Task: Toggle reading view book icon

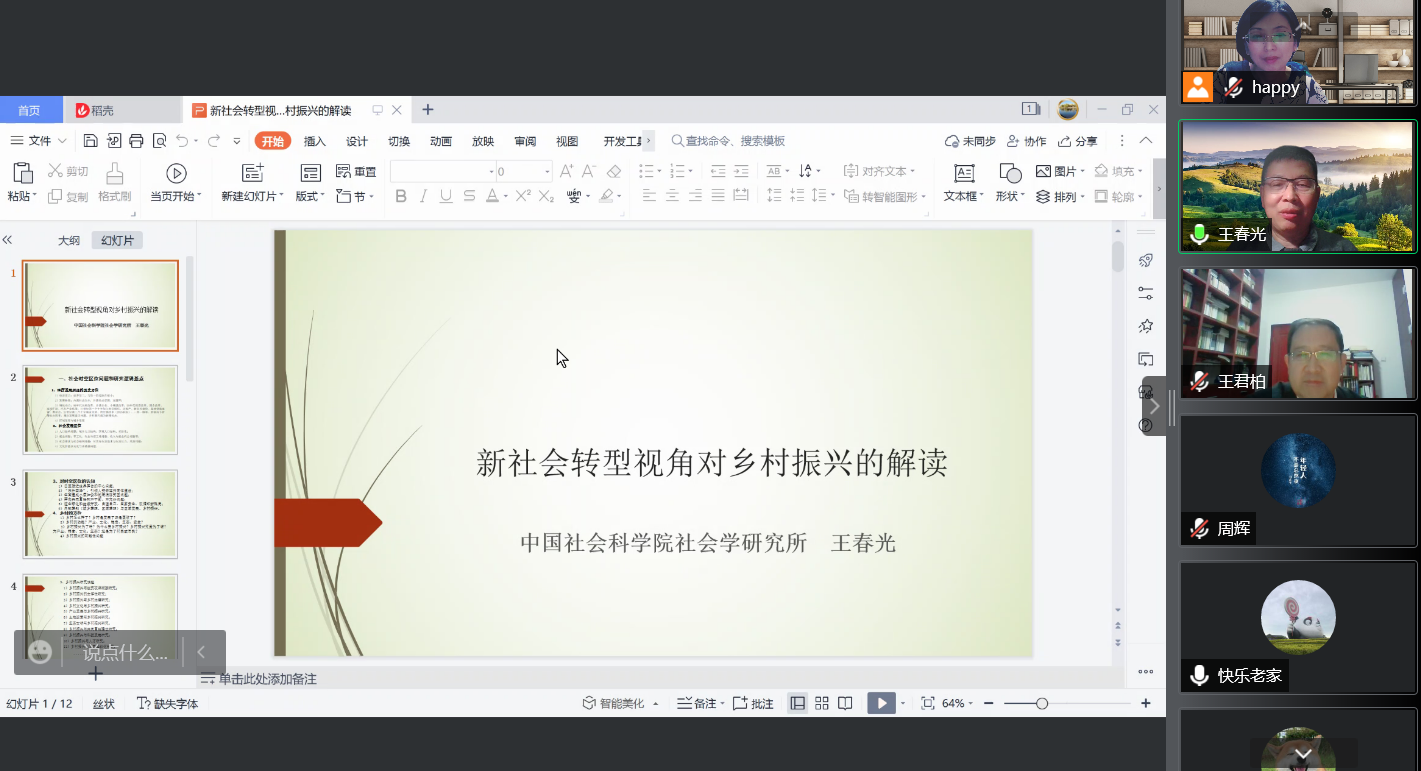Action: (845, 703)
